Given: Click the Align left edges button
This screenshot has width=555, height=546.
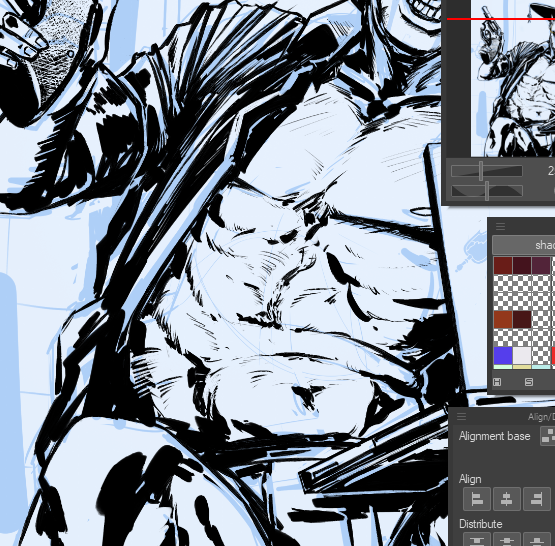Looking at the screenshot, I should coord(477,499).
